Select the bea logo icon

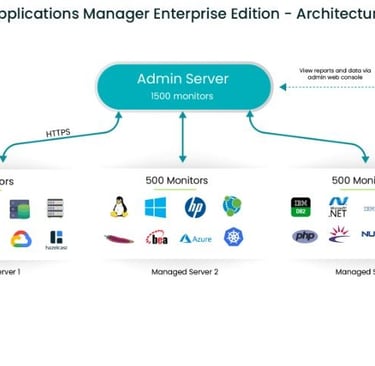point(157,238)
